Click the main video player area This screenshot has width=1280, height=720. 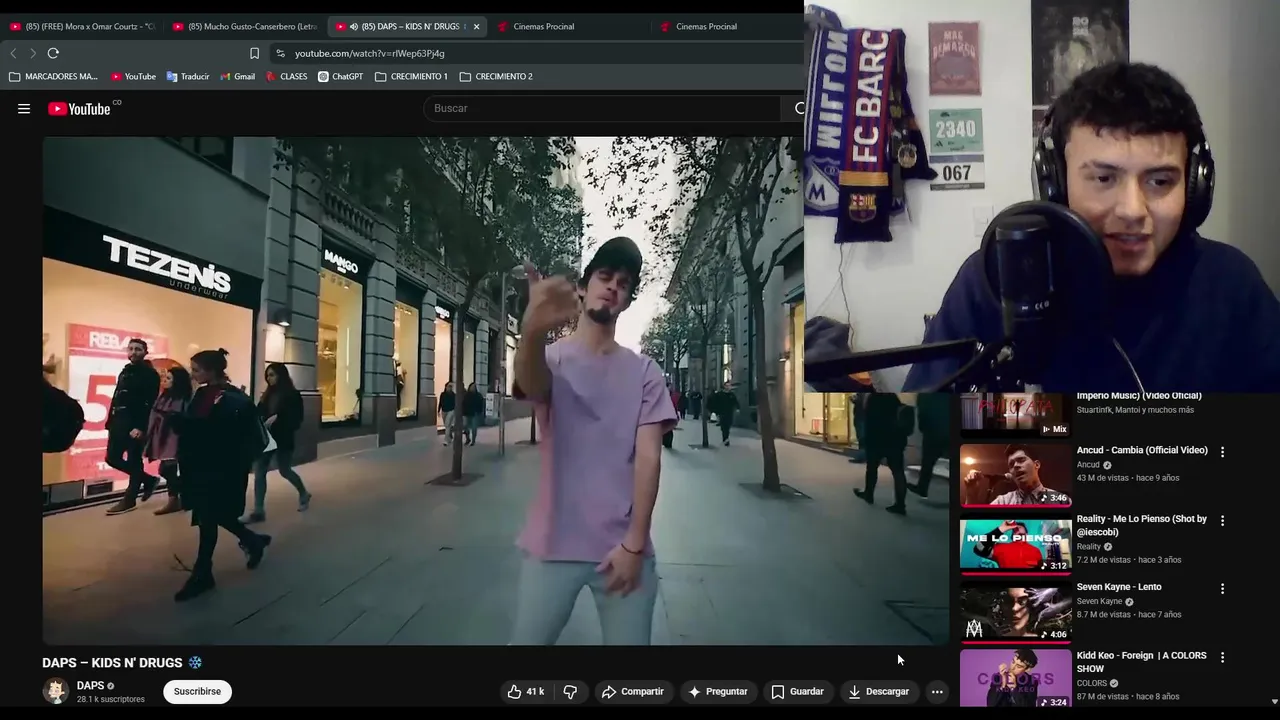pos(495,390)
